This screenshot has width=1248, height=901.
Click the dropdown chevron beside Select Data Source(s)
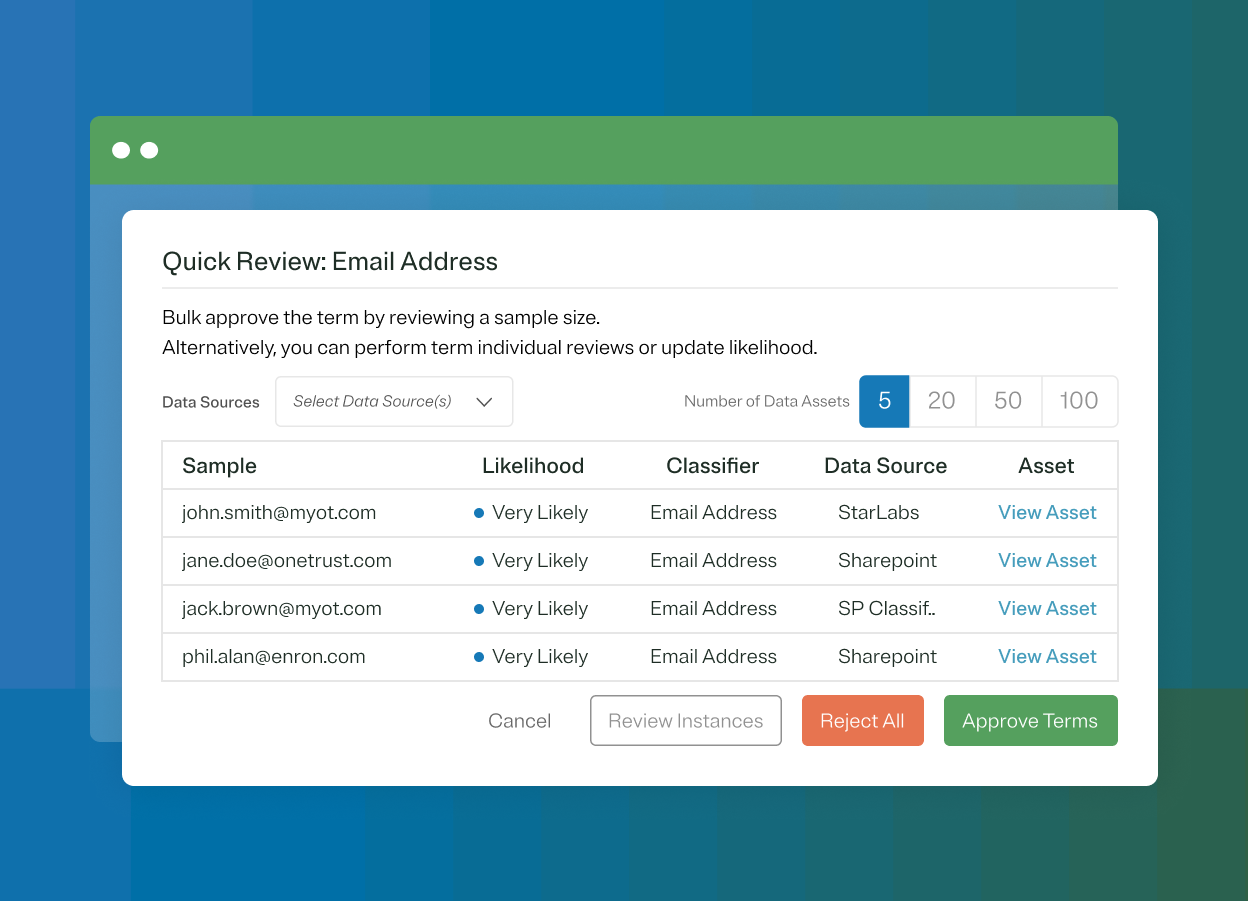click(x=483, y=401)
